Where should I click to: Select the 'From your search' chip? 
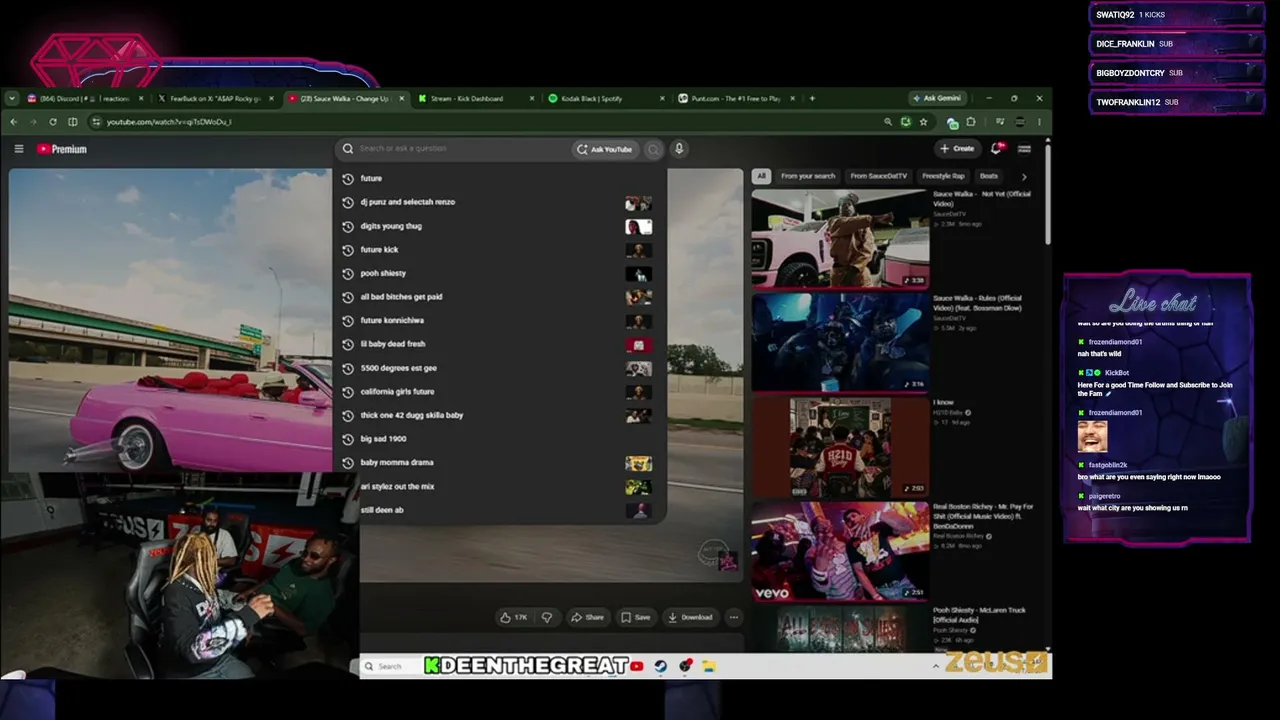(x=808, y=176)
